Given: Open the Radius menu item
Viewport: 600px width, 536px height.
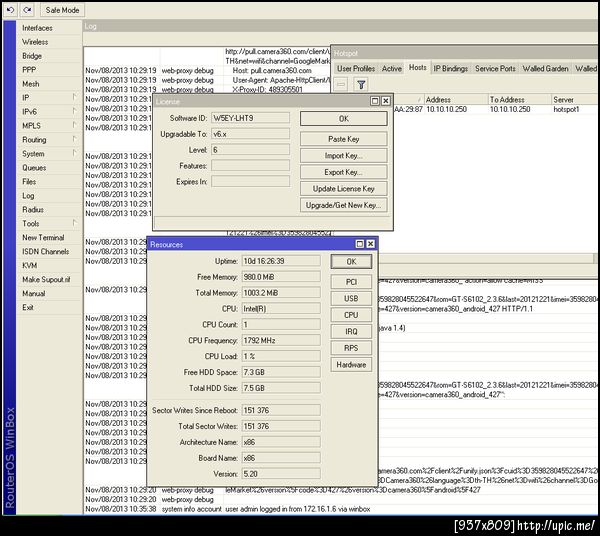Looking at the screenshot, I should [33, 210].
